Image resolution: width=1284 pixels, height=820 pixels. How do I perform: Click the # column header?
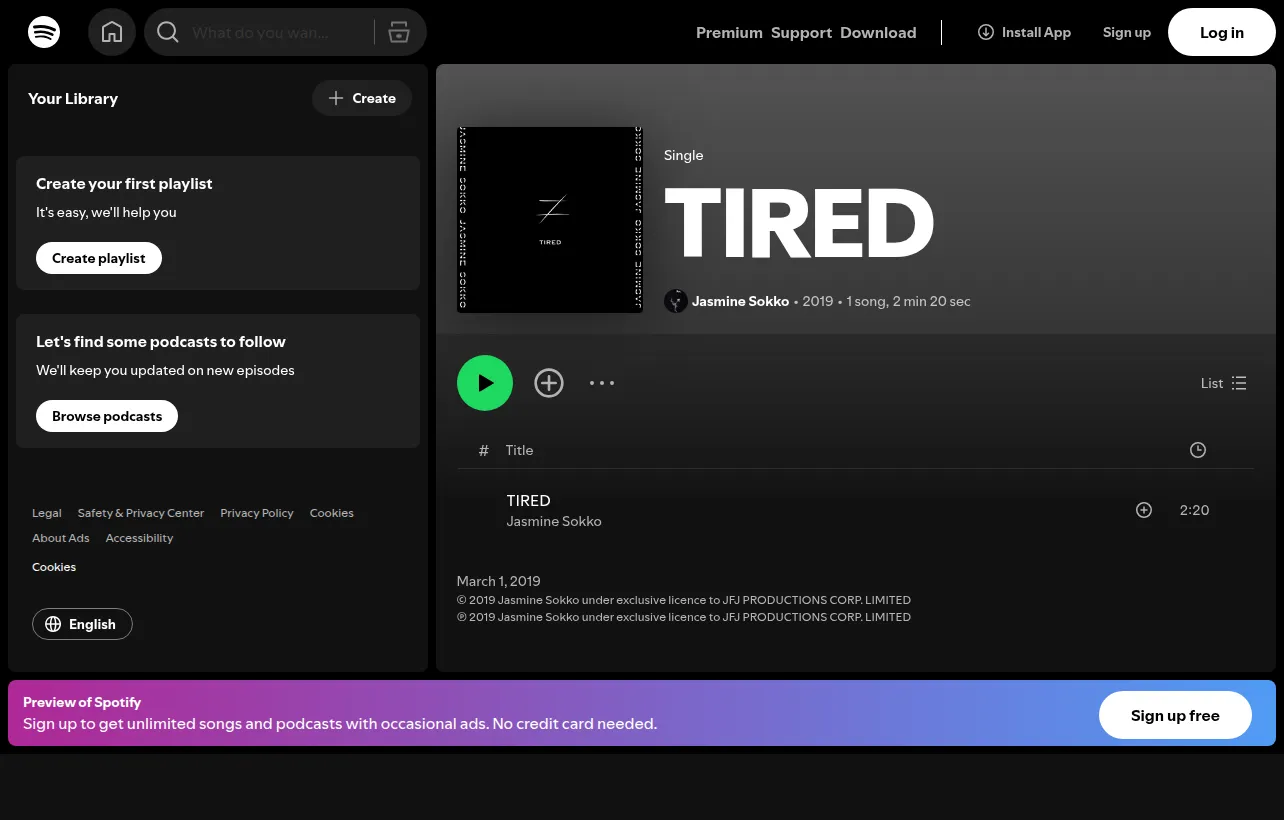(x=484, y=450)
